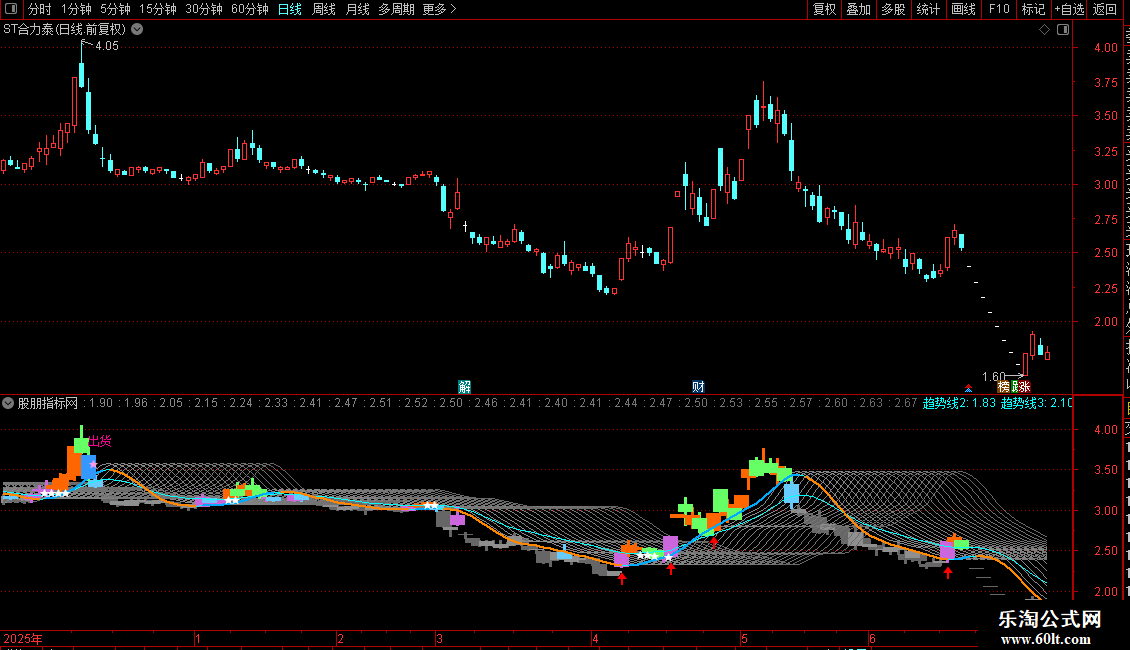The height and width of the screenshot is (650, 1130).
Task: Click the green 跌 badge icon
Action: 1015,387
